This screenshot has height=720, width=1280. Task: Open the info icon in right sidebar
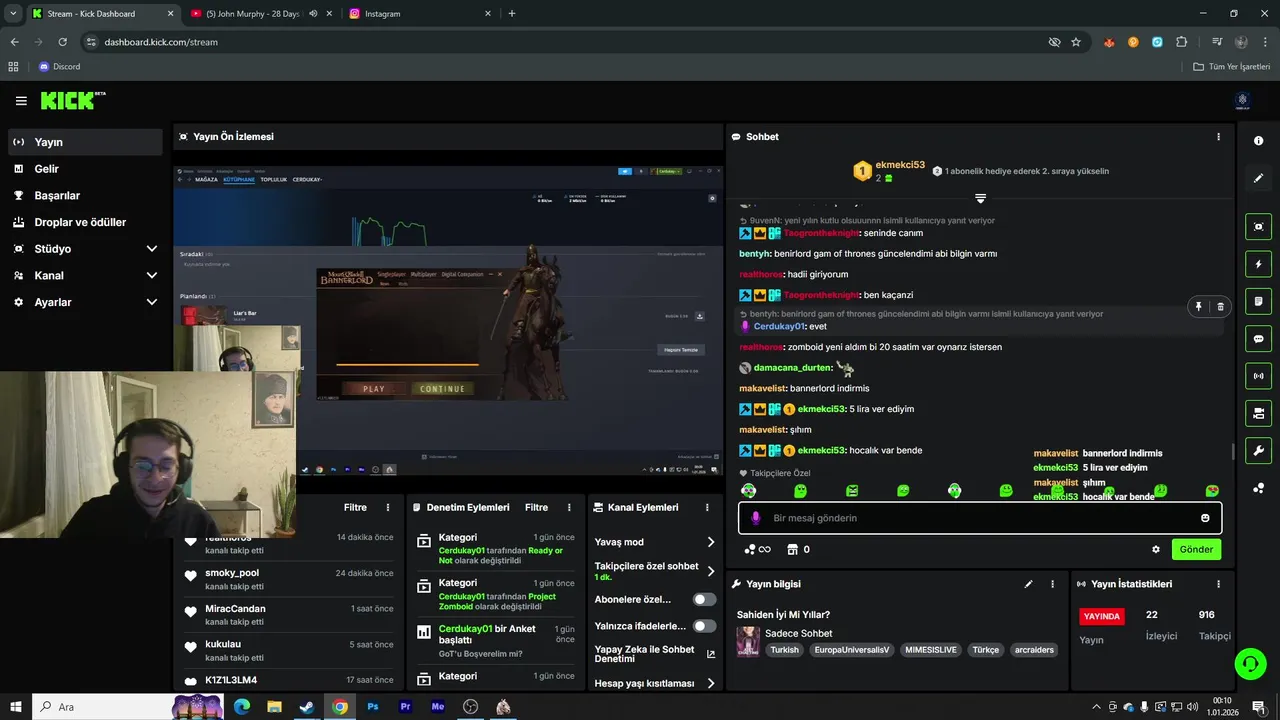(x=1258, y=141)
